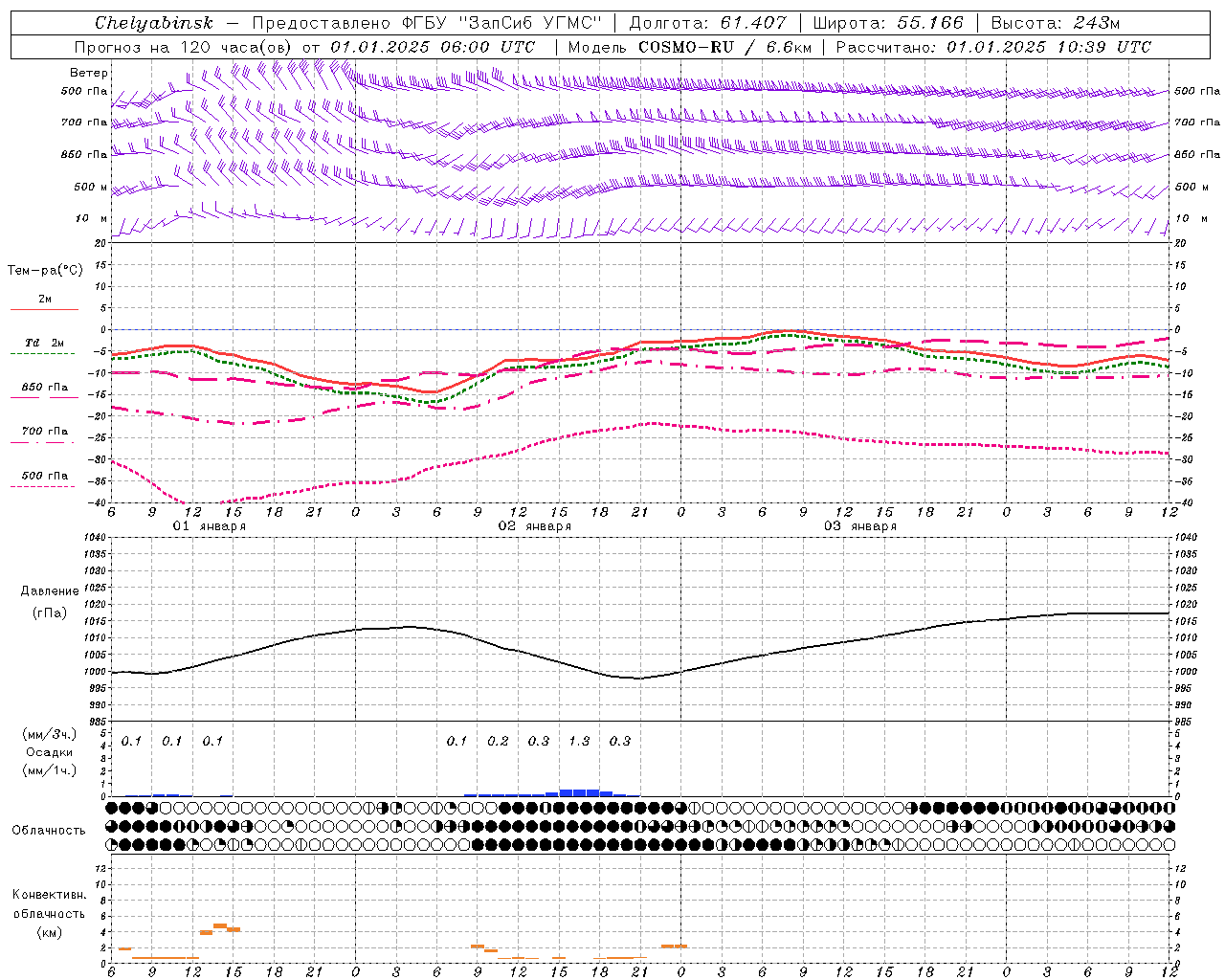Select the "Долгота: 61.407" longitude text
This screenshot has height=980, width=1225.
click(x=708, y=23)
